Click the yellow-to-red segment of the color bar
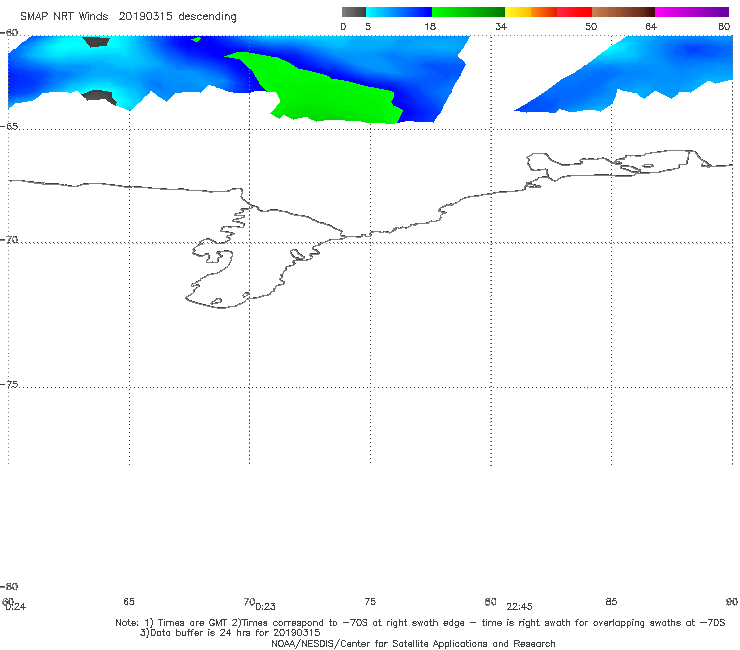Screen dimensions: 740x650 [x=548, y=12]
